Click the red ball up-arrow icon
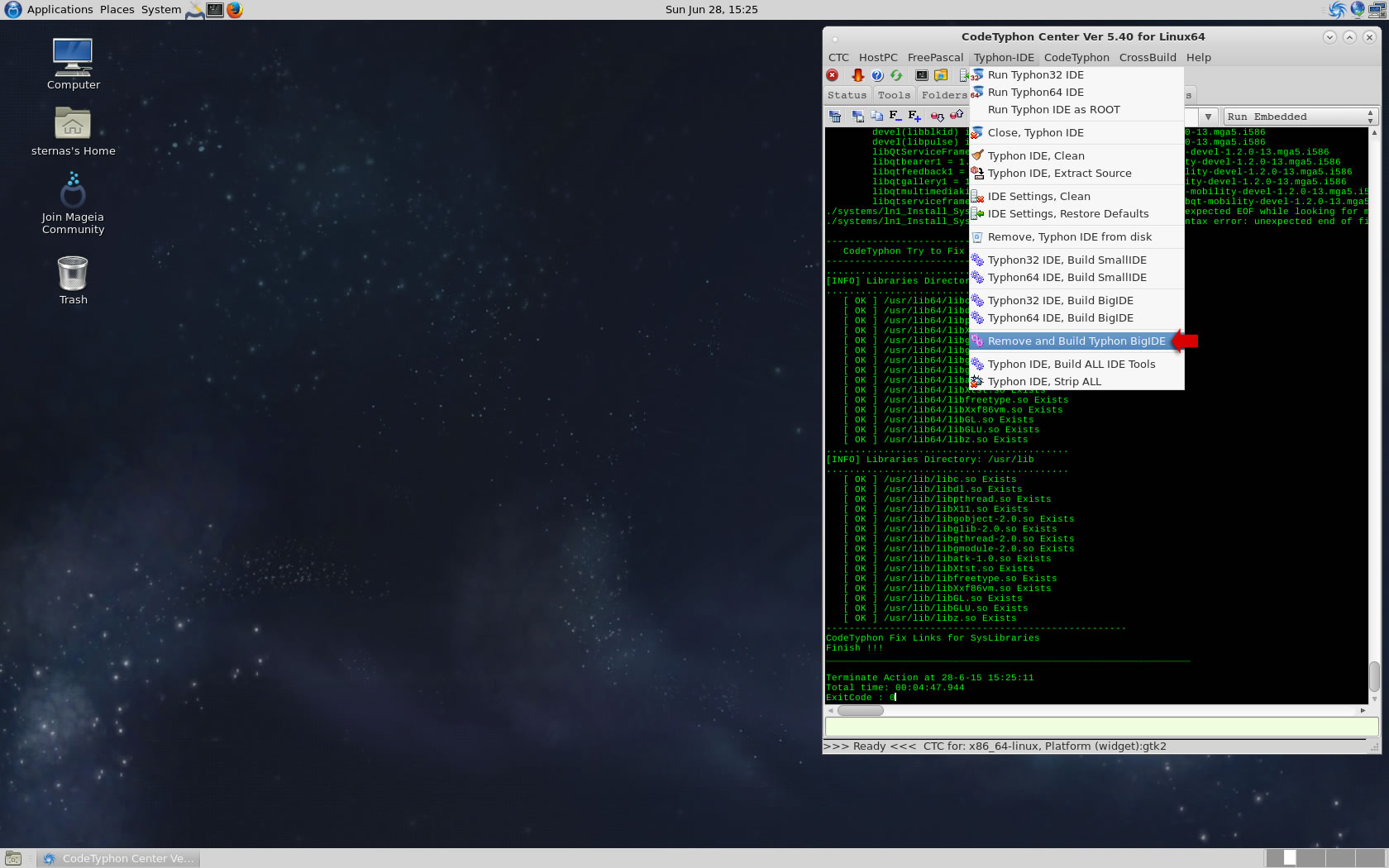Screen dimensions: 1389x868 957,116
